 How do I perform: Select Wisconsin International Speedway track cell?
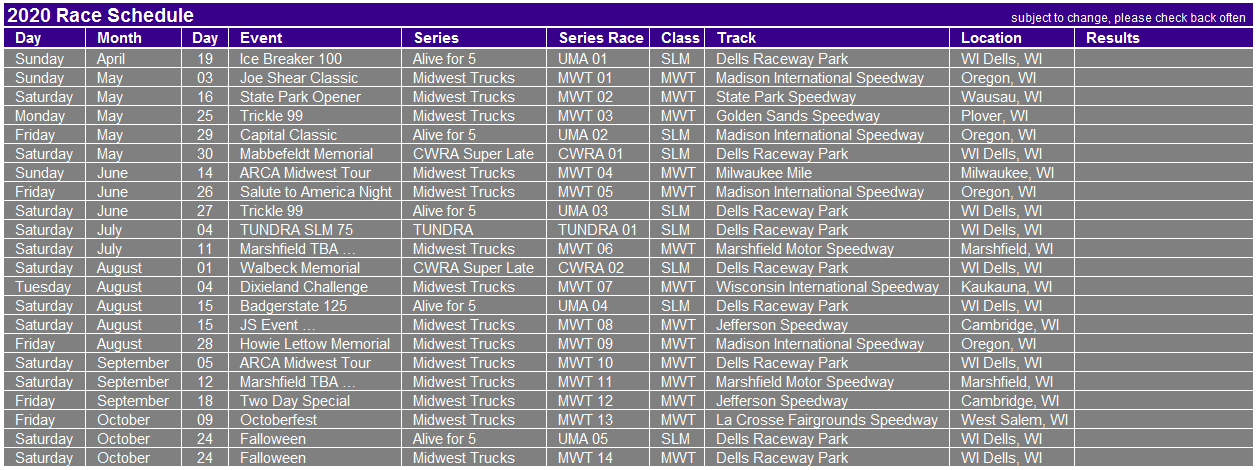pyautogui.click(x=828, y=287)
